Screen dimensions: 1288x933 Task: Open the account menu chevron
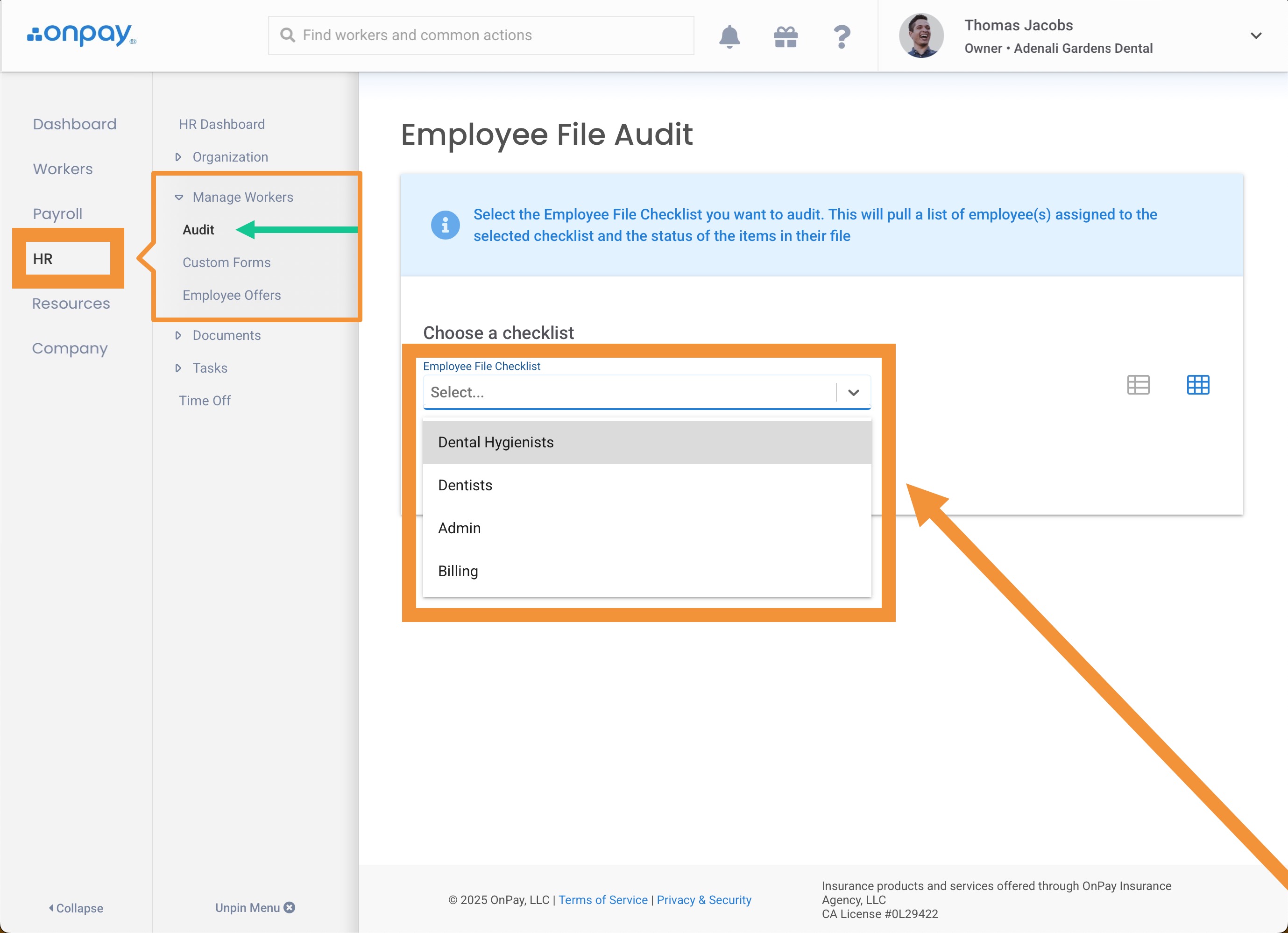[1256, 36]
